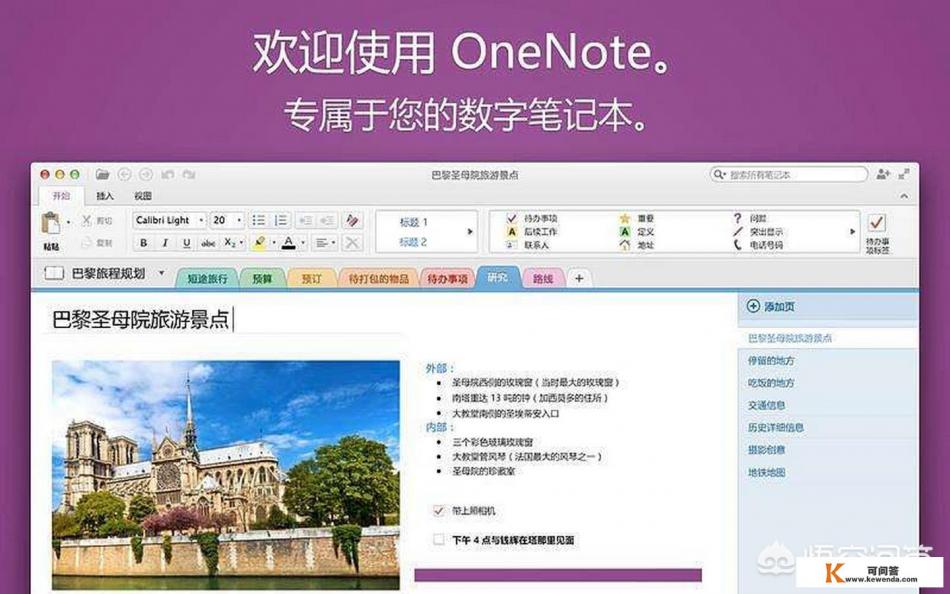Viewport: 950px width, 594px height.
Task: Open the 待打包的物品 section tab
Action: pos(379,279)
